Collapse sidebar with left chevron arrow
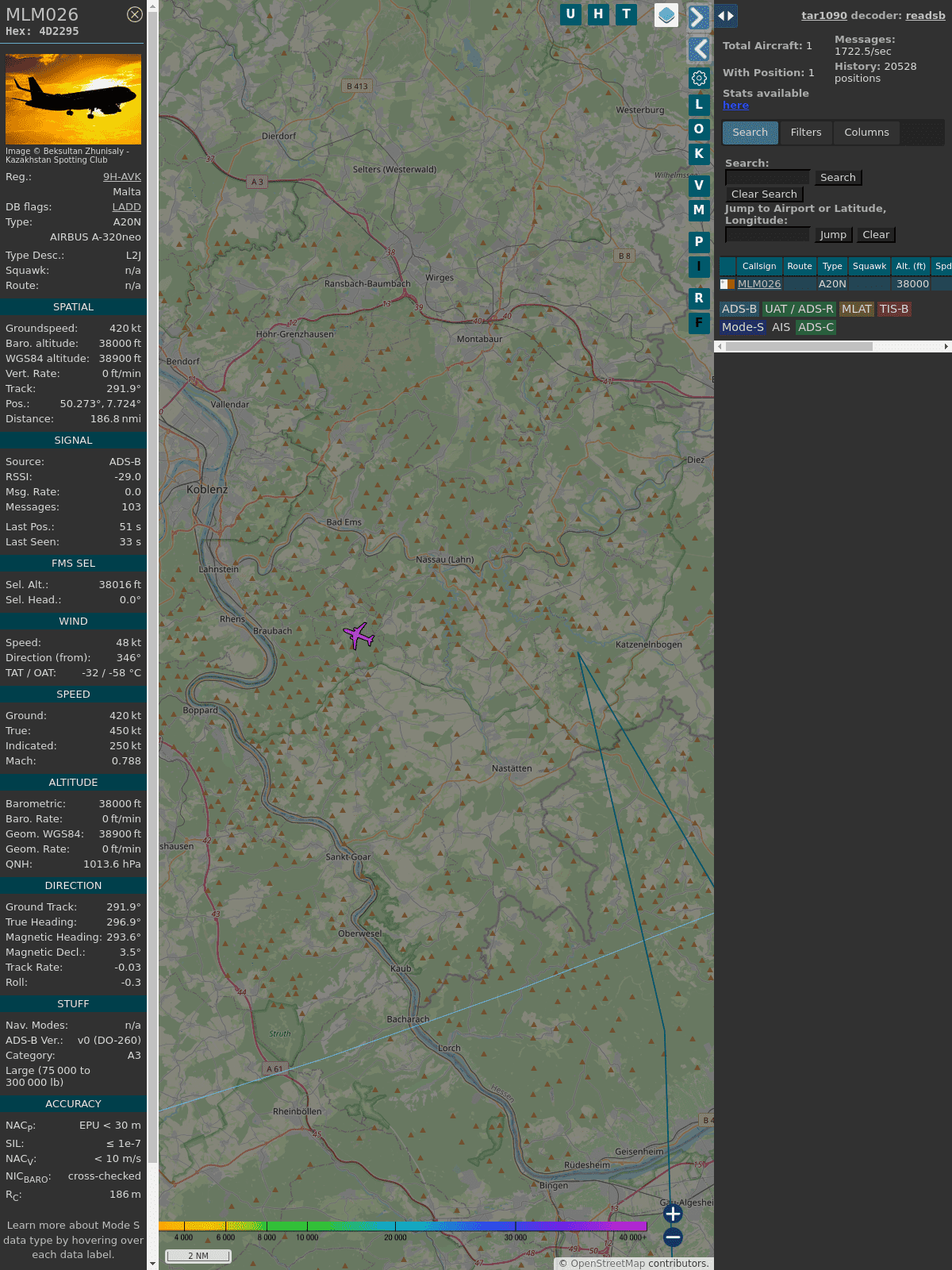Viewport: 952px width, 1270px height. [x=699, y=49]
